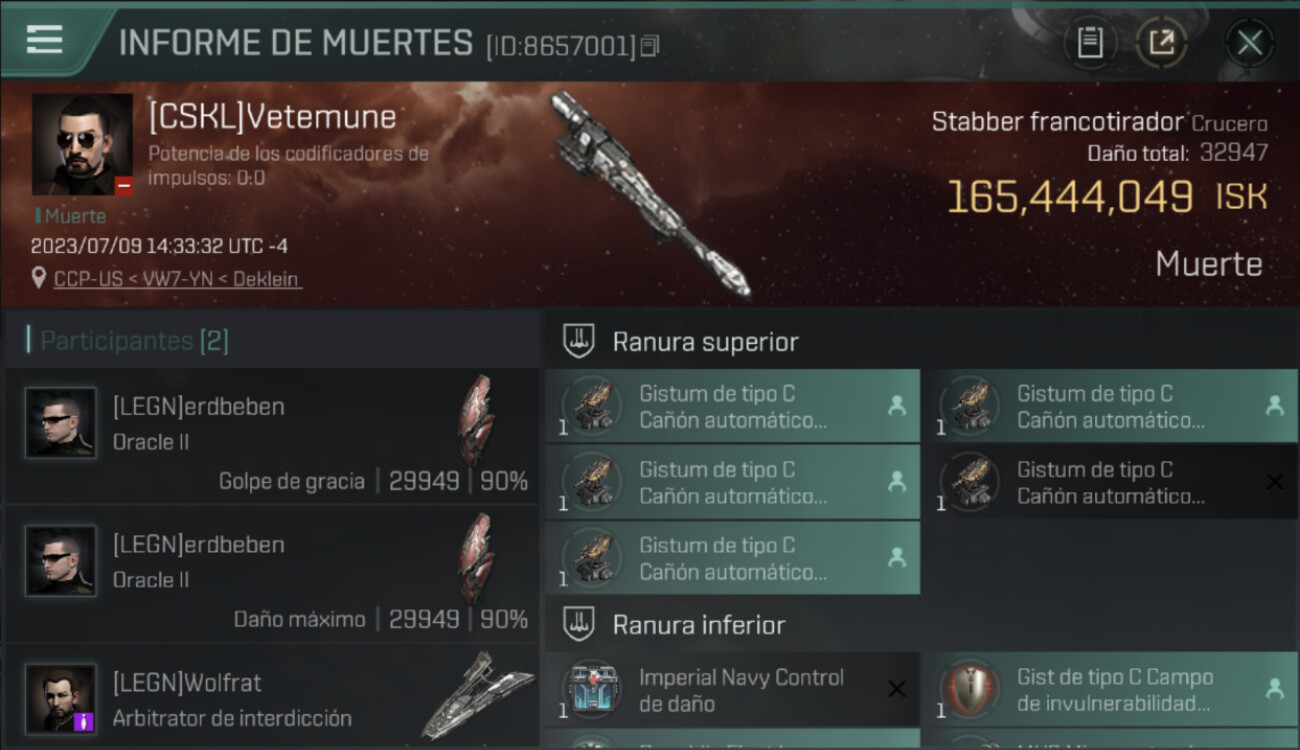The image size is (1300, 750).
Task: Click the Arbitrator de interdicción ship icon
Action: coord(476,695)
